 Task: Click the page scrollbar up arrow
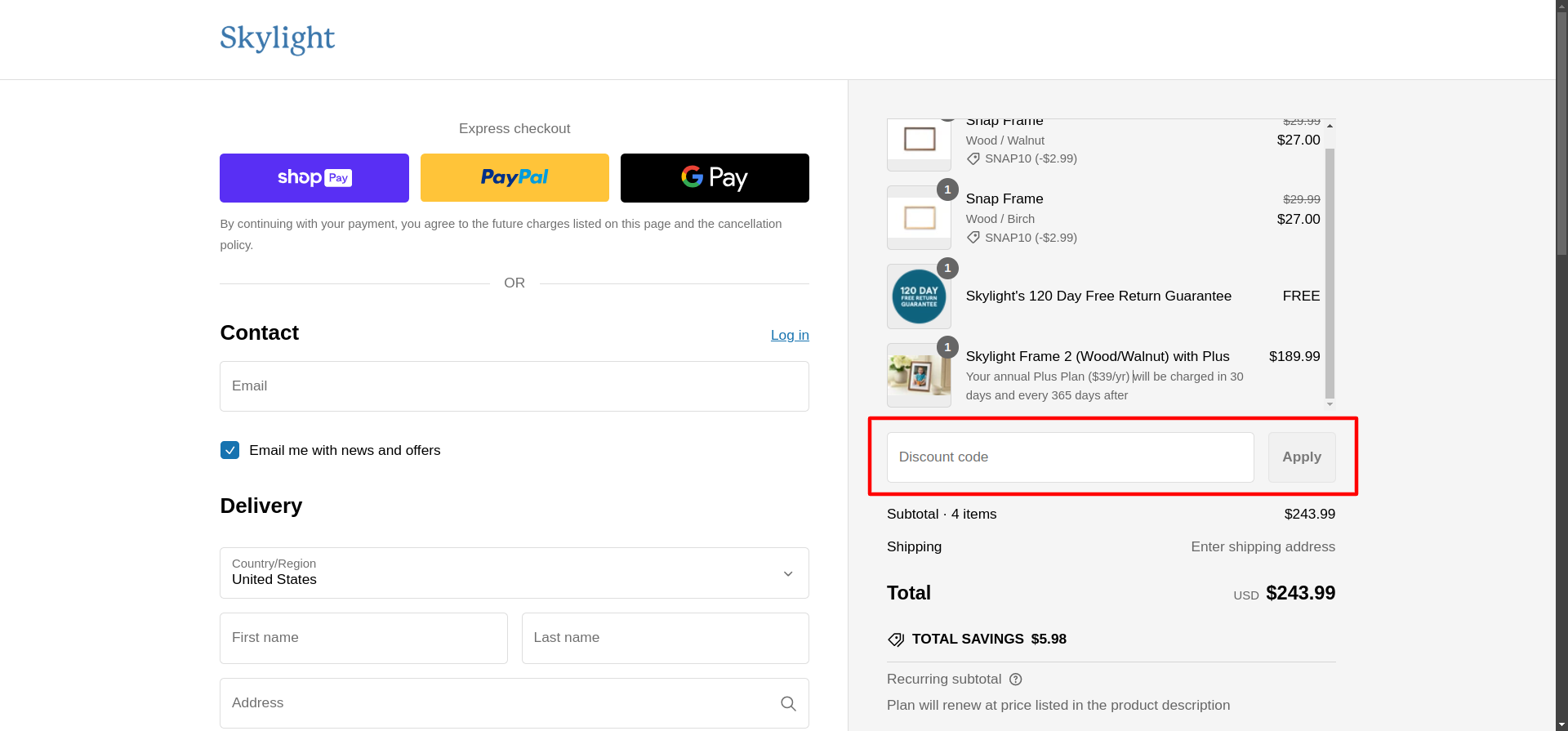tap(1561, 6)
